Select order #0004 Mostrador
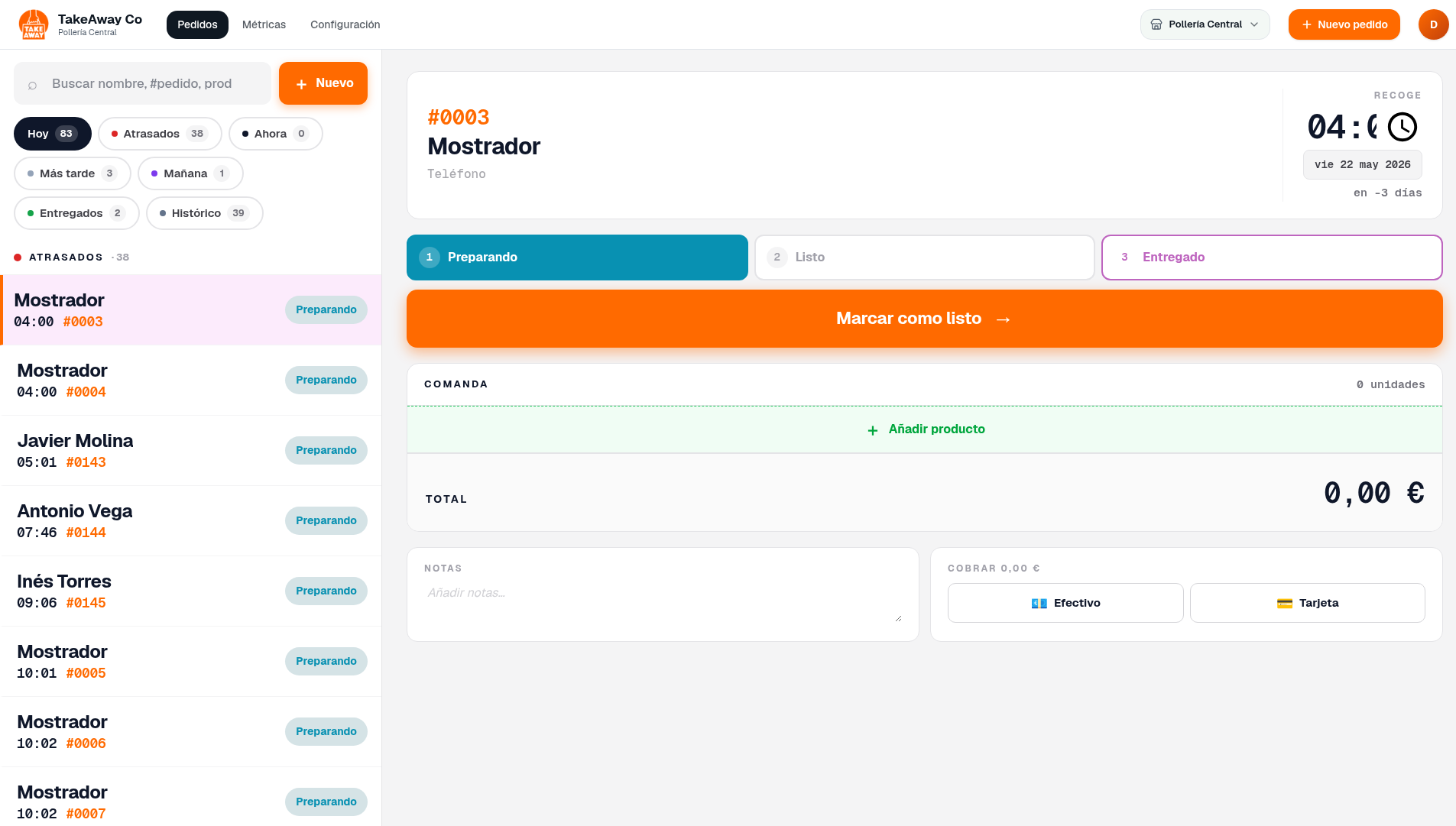The width and height of the screenshot is (1456, 826). [191, 380]
